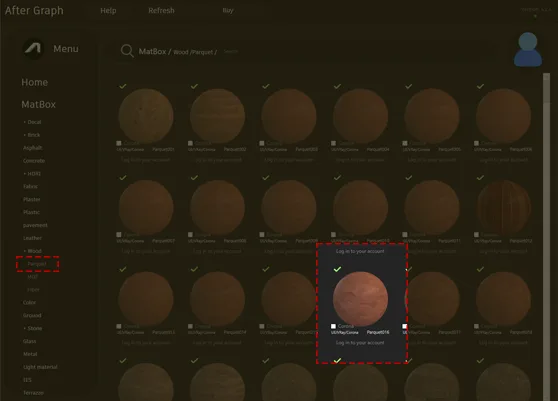
Task: Tick the Corona checkbox under Parquet001
Action: tap(119, 143)
